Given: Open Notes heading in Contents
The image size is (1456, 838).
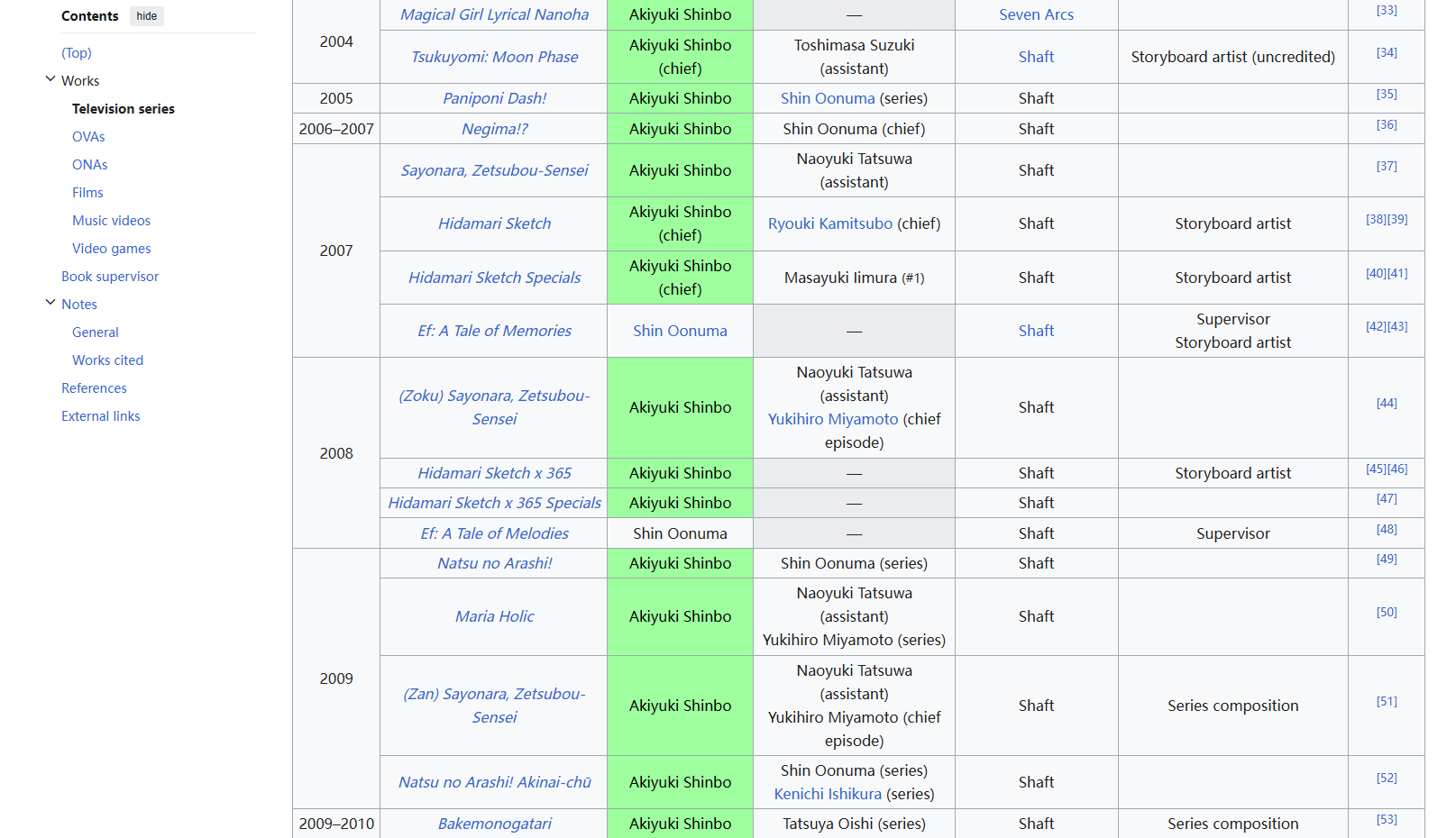Looking at the screenshot, I should [79, 305].
